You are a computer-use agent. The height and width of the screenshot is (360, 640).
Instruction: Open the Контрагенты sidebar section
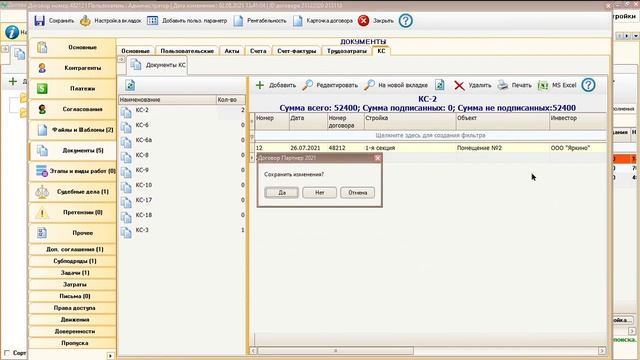click(x=73, y=68)
